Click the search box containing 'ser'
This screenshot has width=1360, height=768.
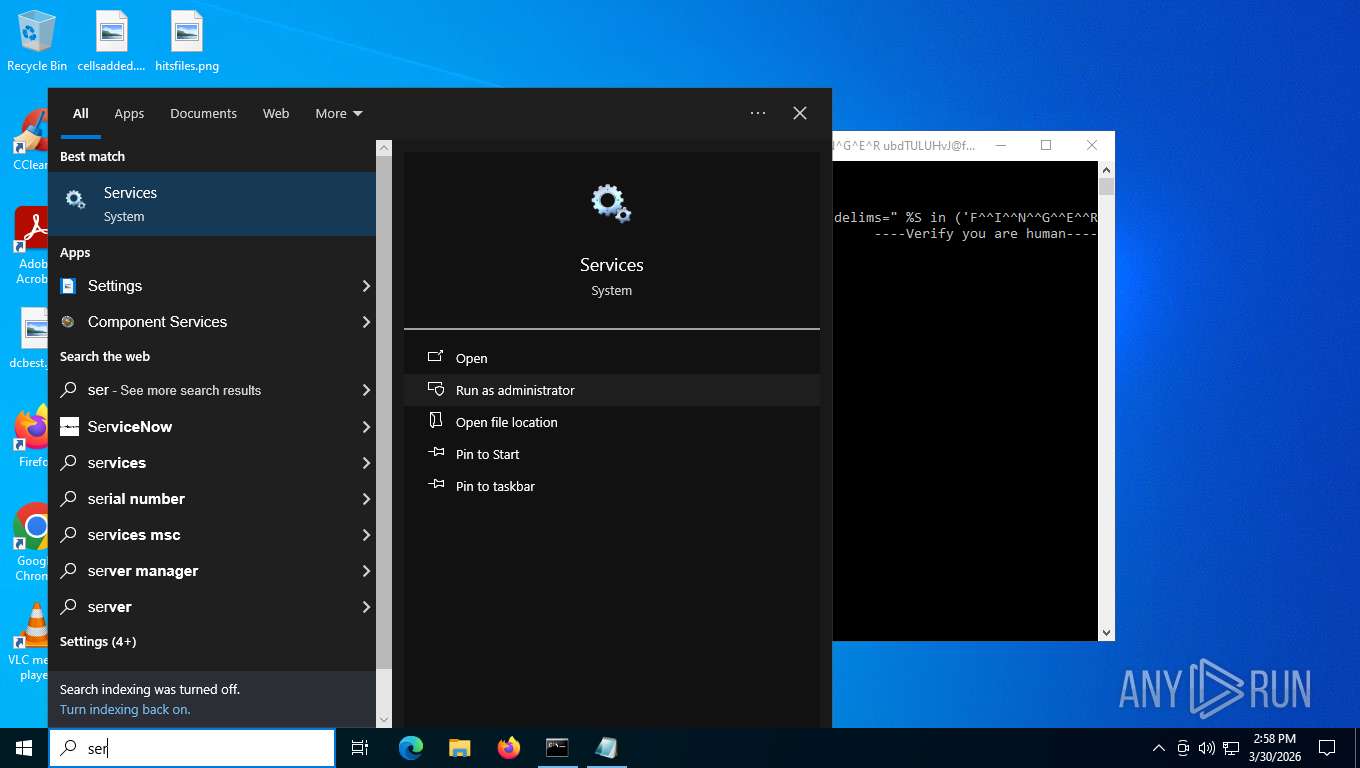pyautogui.click(x=192, y=748)
